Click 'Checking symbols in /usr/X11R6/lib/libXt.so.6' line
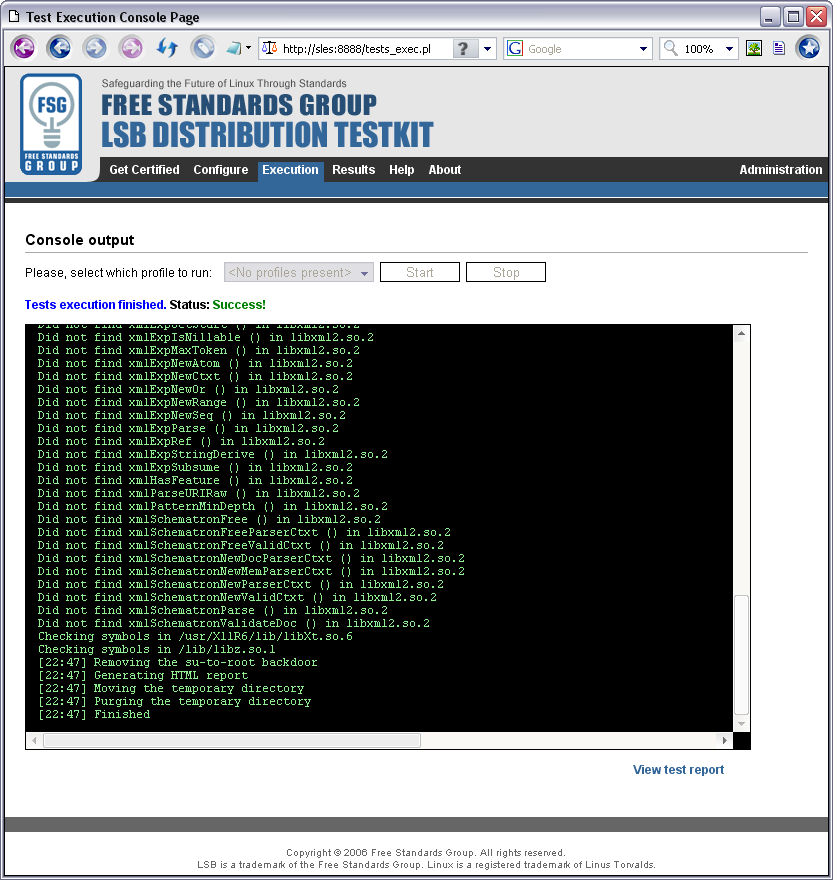Image resolution: width=833 pixels, height=880 pixels. (195, 636)
